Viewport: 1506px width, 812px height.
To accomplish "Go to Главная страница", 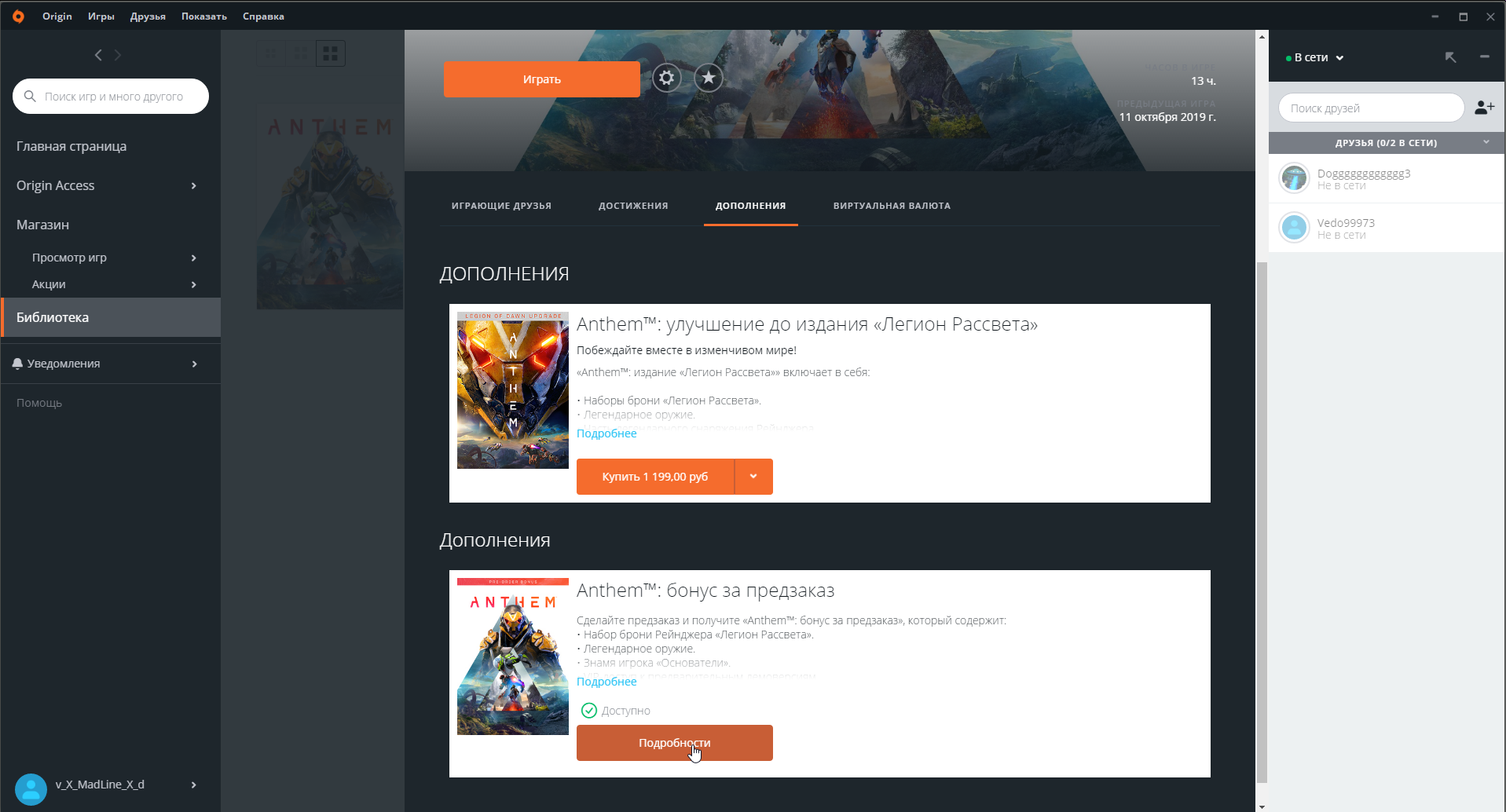I will (71, 146).
